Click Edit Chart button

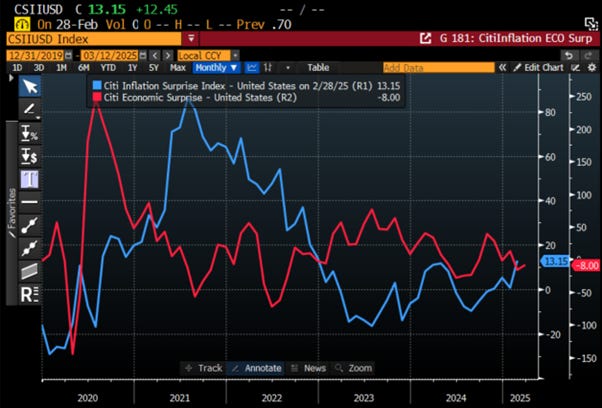pos(539,68)
